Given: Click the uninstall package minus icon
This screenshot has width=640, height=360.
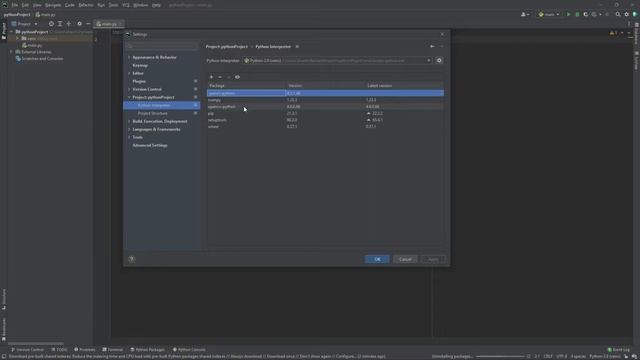Looking at the screenshot, I should point(220,77).
